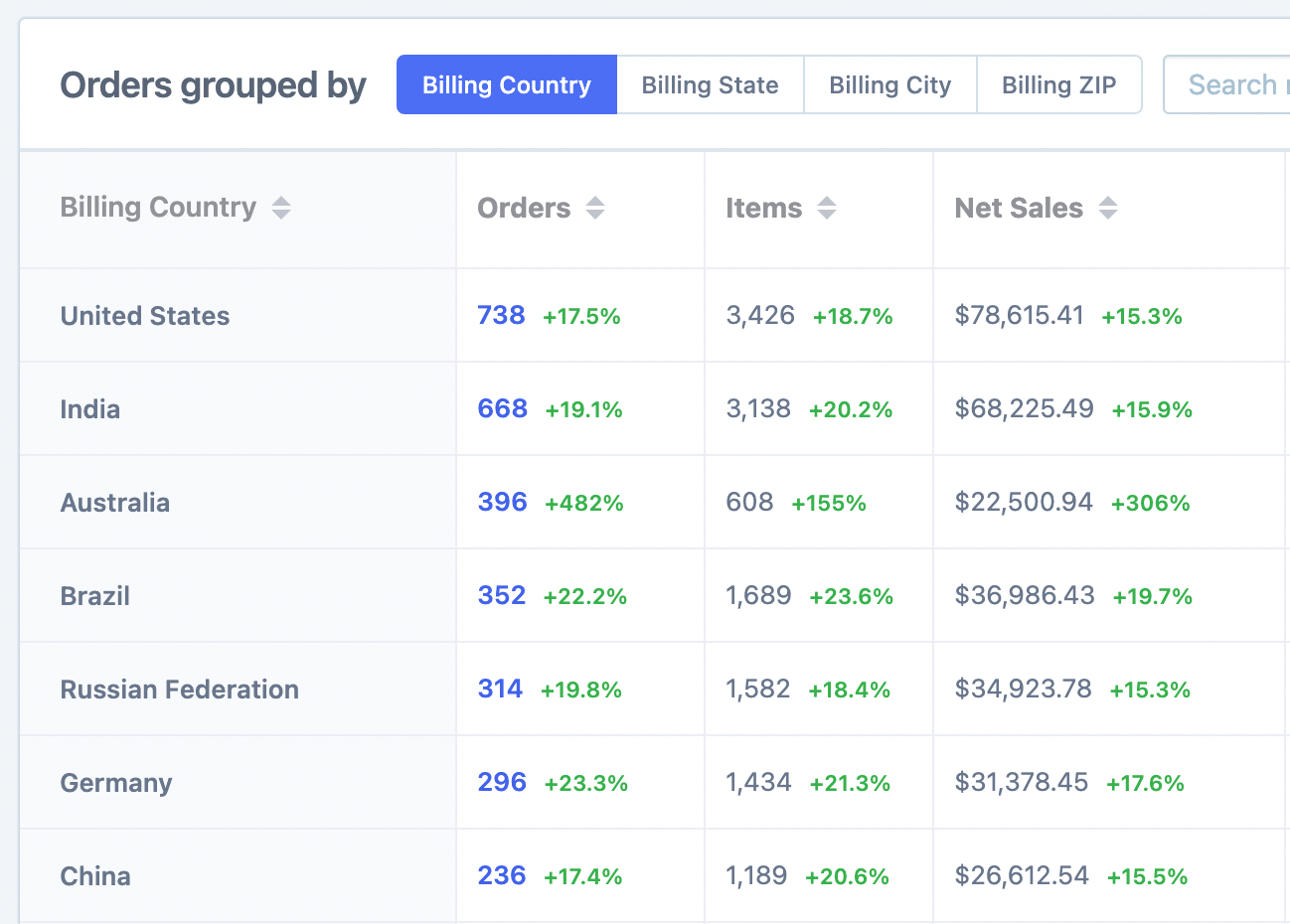Select the Billing Country grouping tab

(x=506, y=84)
